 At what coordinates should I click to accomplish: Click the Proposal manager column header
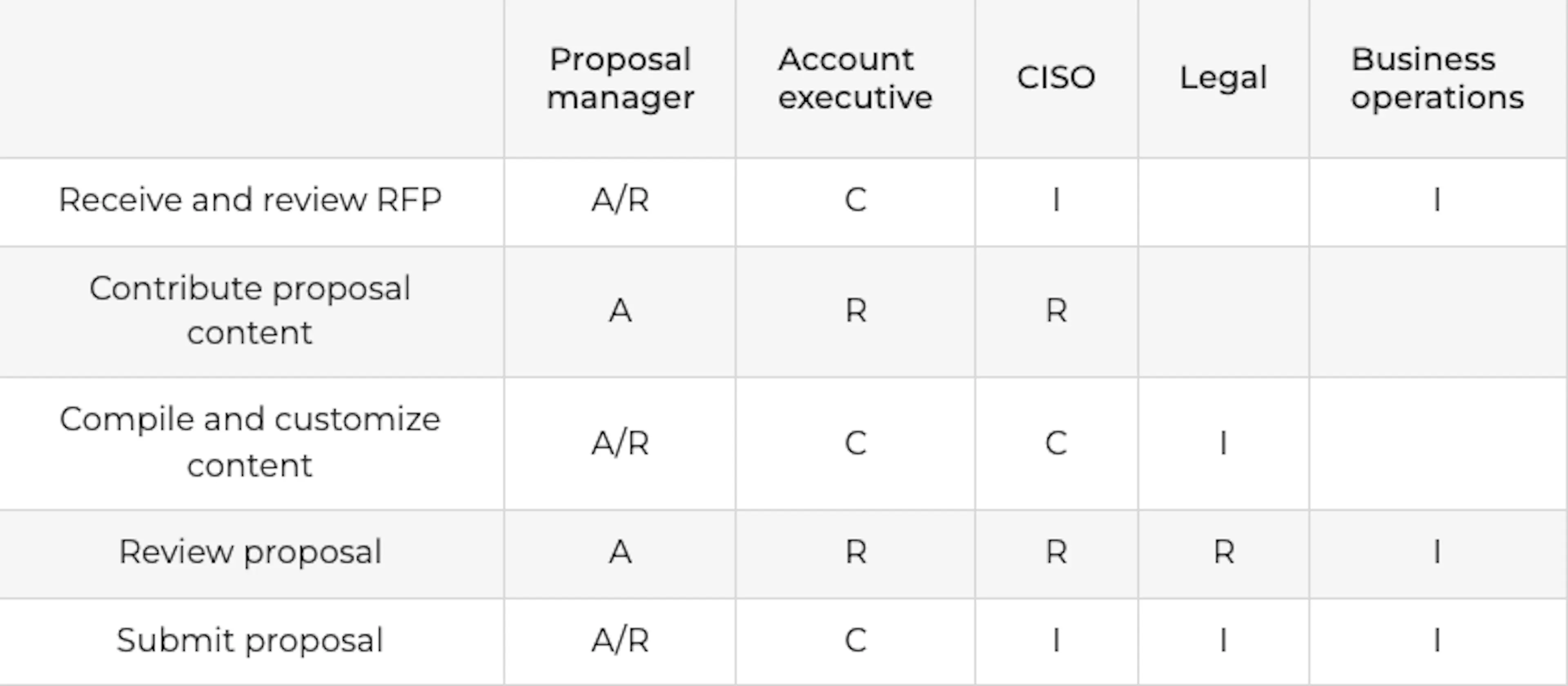[x=620, y=78]
